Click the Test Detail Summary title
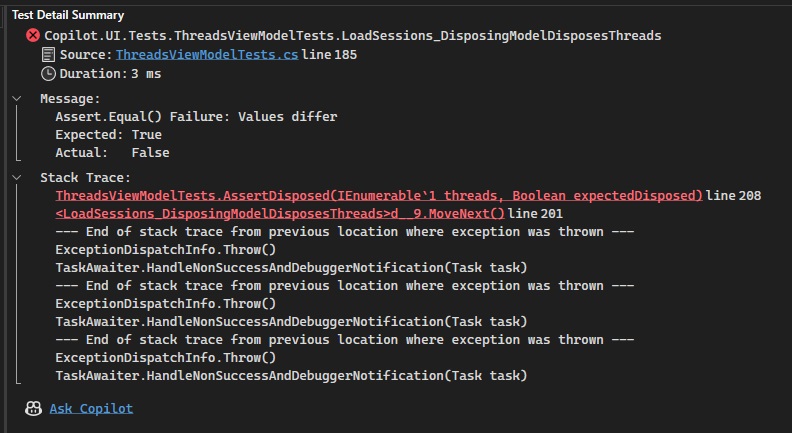 point(68,15)
